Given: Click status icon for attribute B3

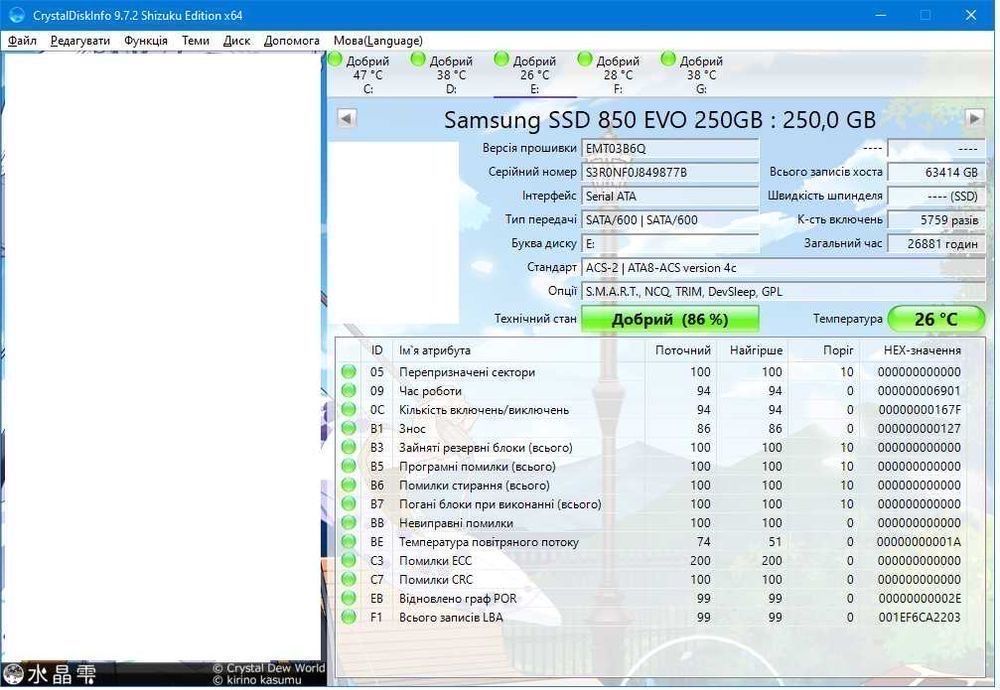Looking at the screenshot, I should 348,447.
